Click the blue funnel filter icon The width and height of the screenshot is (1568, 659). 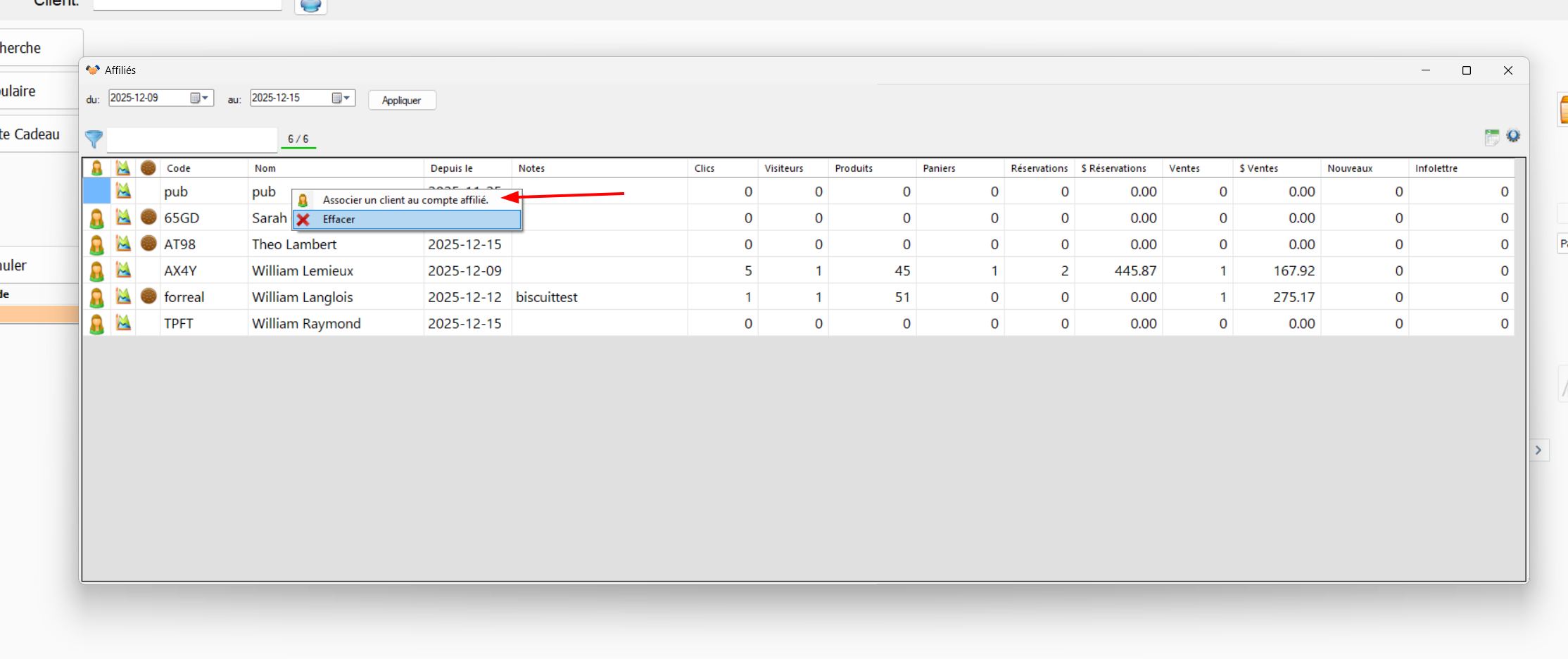point(94,139)
